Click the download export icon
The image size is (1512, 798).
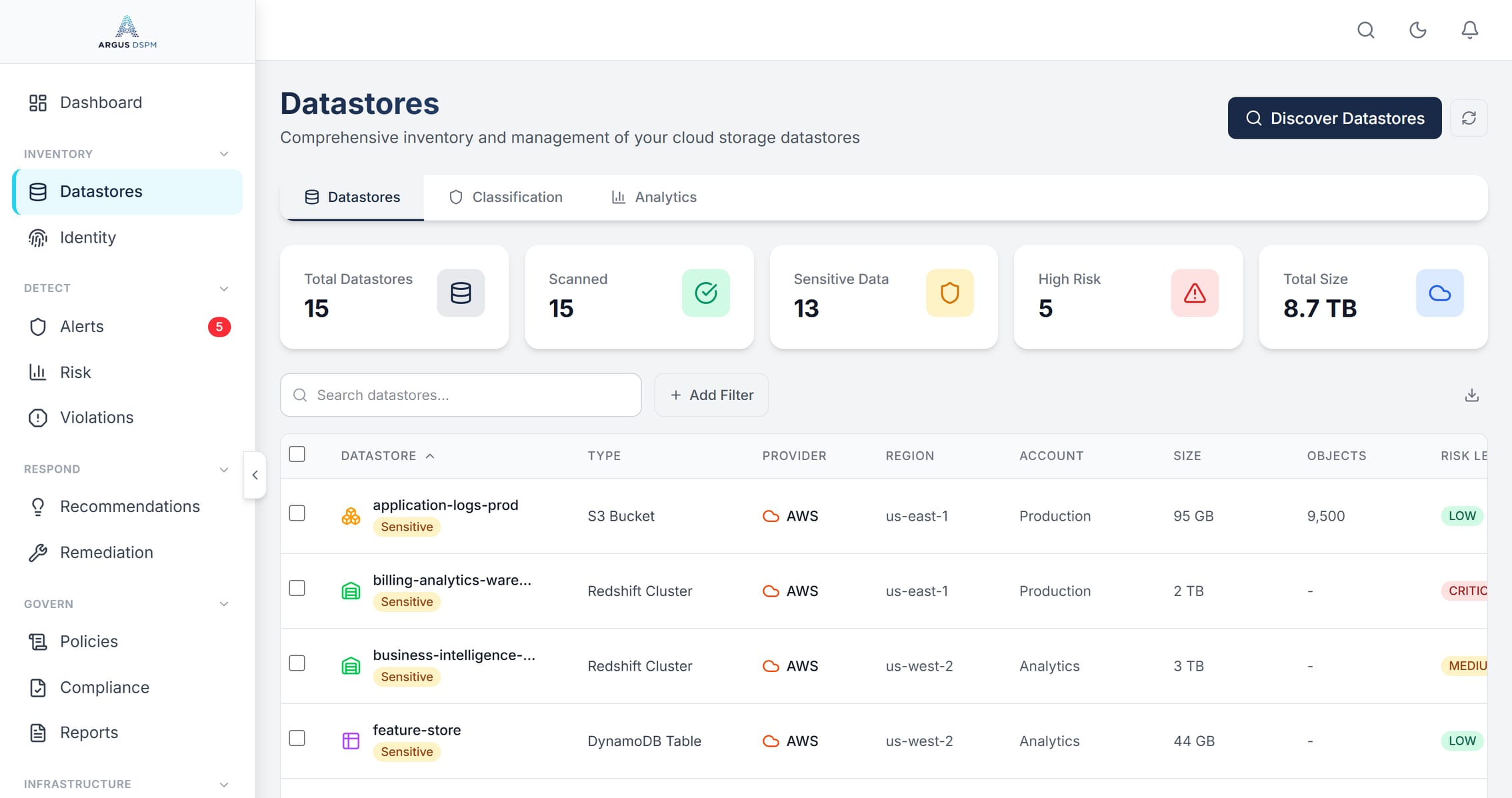[x=1472, y=395]
